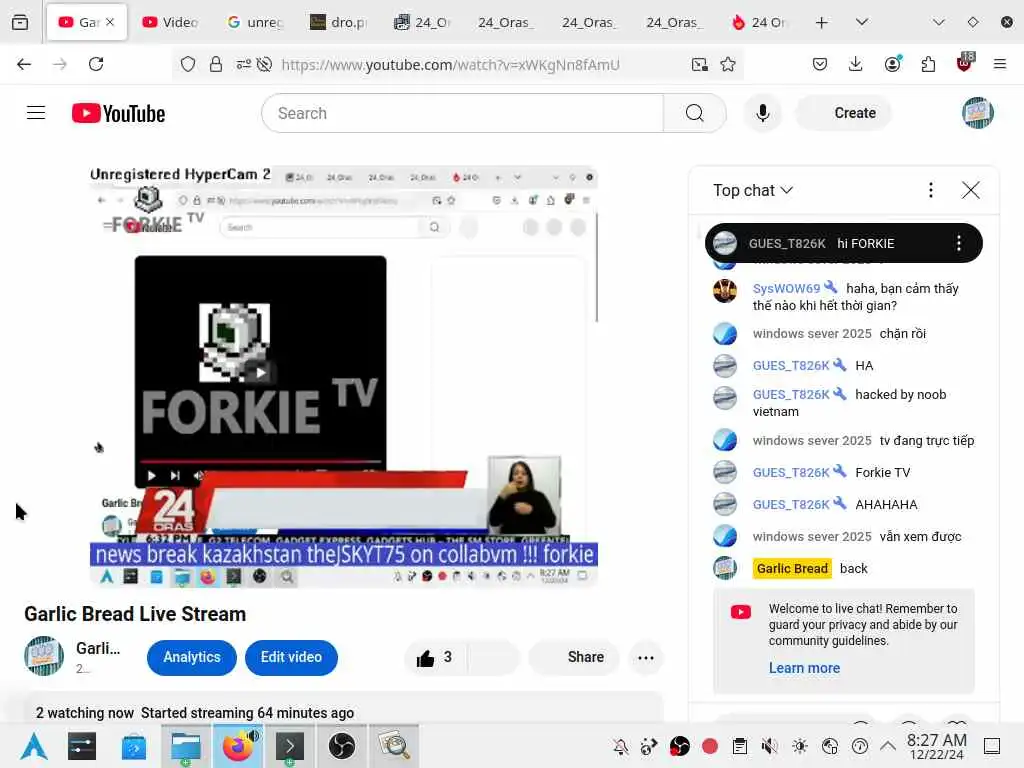
Task: Open live chat more options
Action: pos(931,190)
